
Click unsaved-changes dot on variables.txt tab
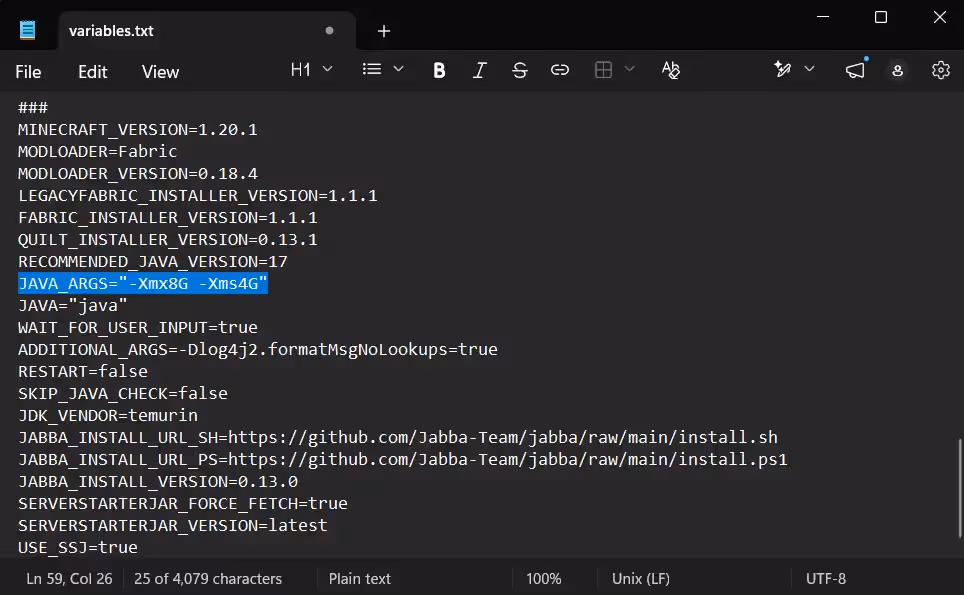330,31
